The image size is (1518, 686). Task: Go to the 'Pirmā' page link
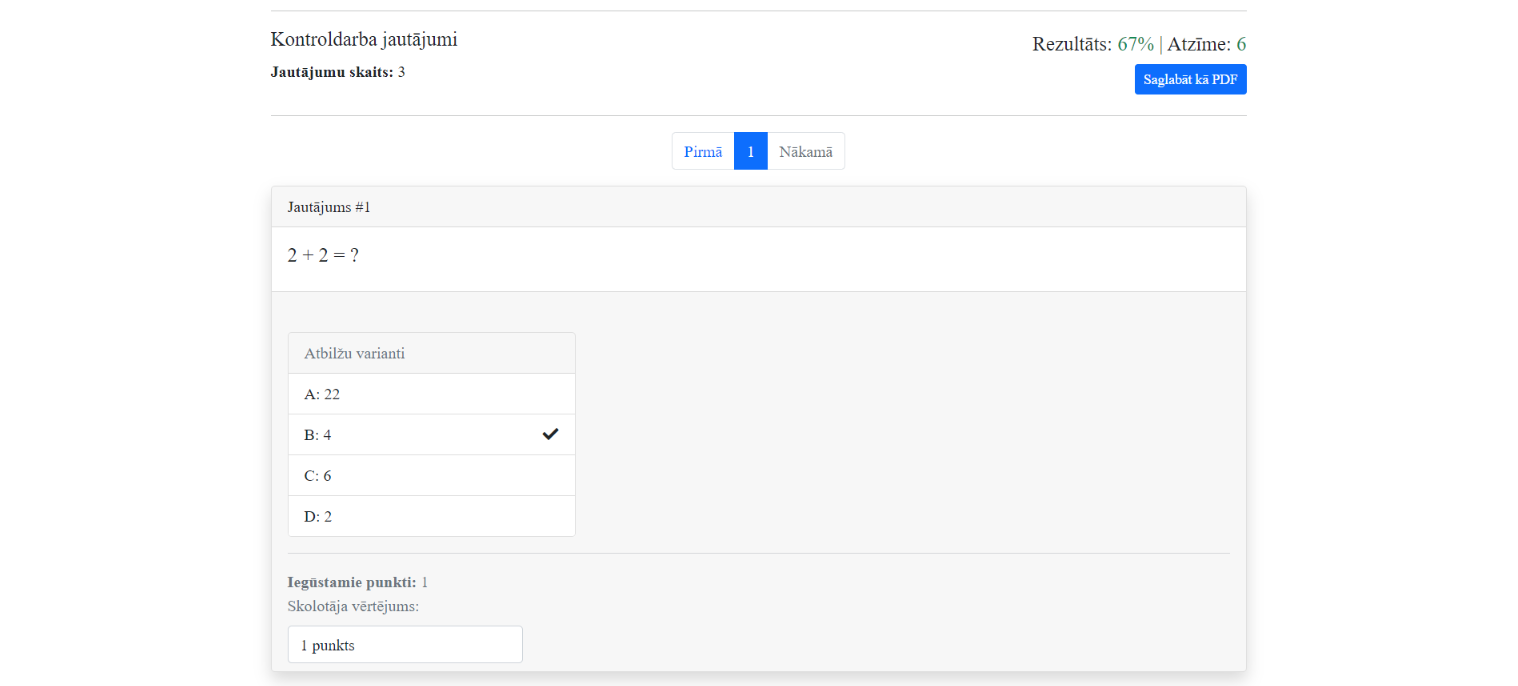703,152
